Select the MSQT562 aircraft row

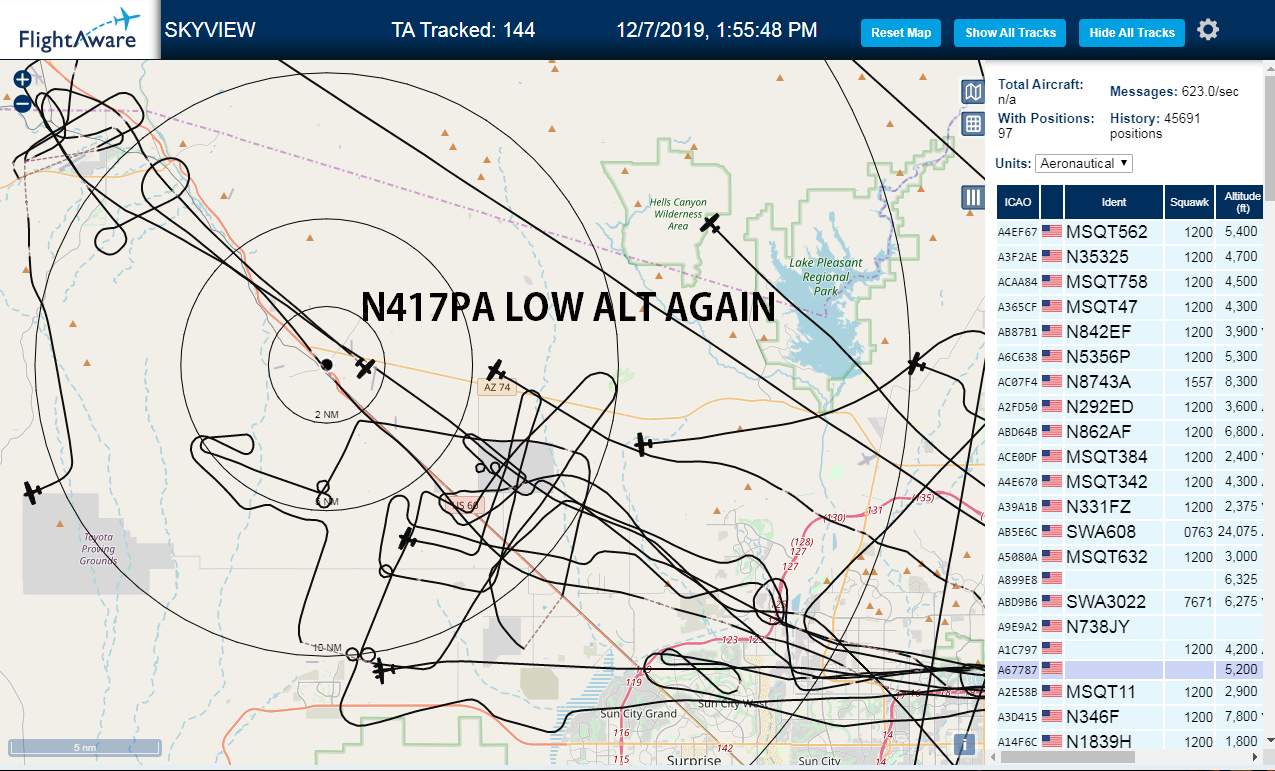click(1130, 232)
